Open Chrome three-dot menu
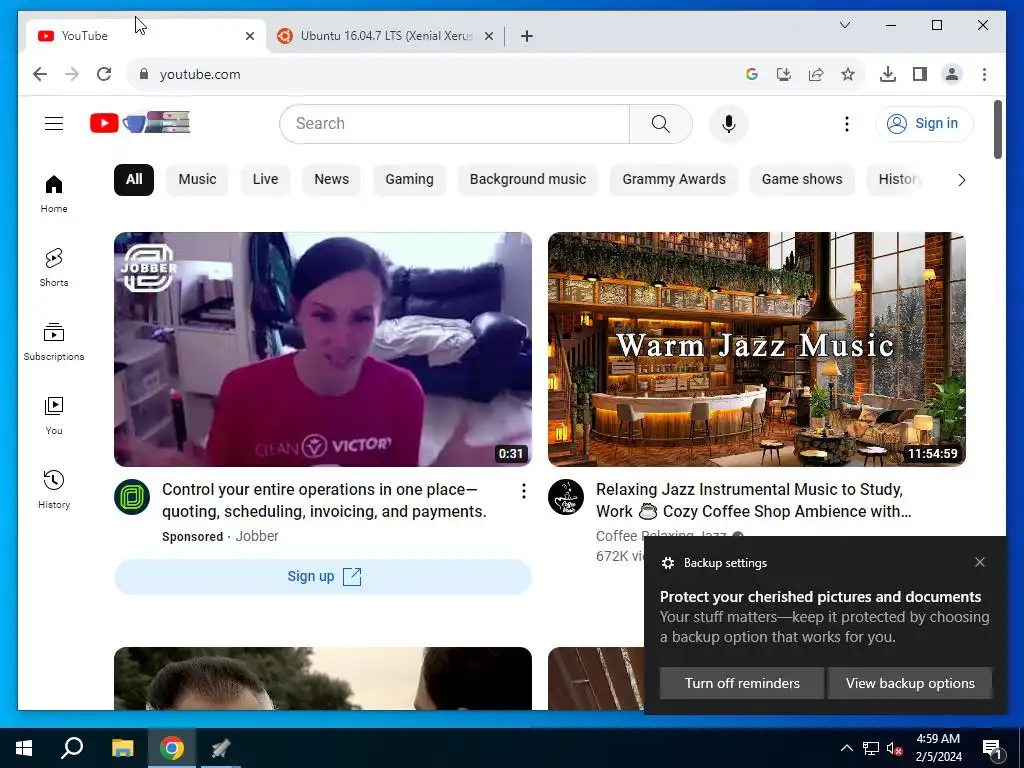1024x768 pixels. [x=984, y=74]
